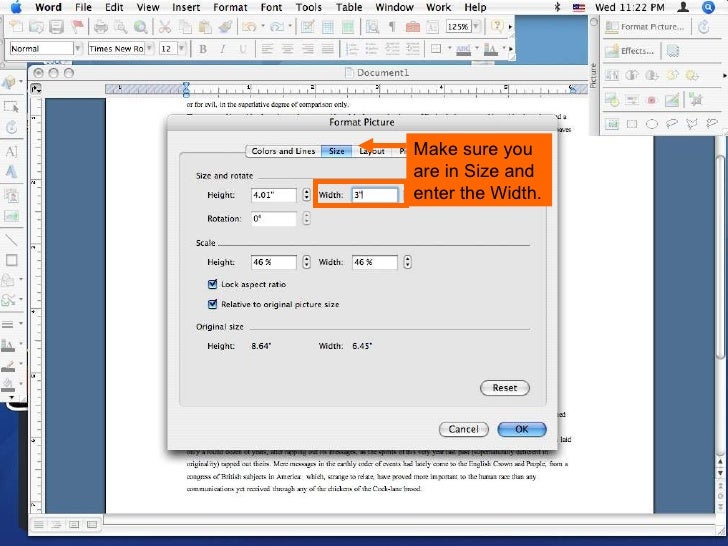Click the Effects icon in Picture palette
728x546 pixels.
[x=612, y=51]
